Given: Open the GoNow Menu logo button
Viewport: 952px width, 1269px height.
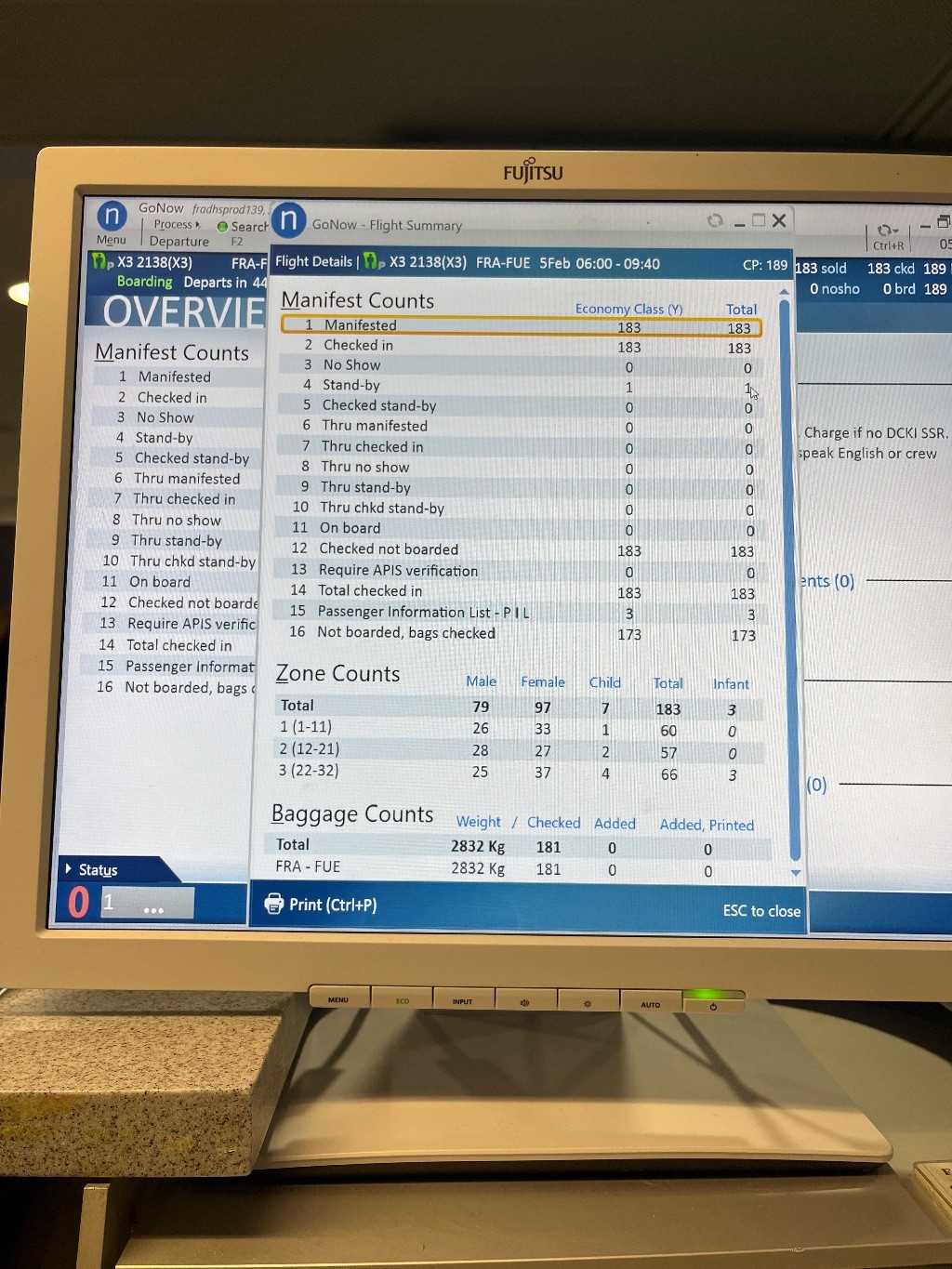Looking at the screenshot, I should pos(112,217).
